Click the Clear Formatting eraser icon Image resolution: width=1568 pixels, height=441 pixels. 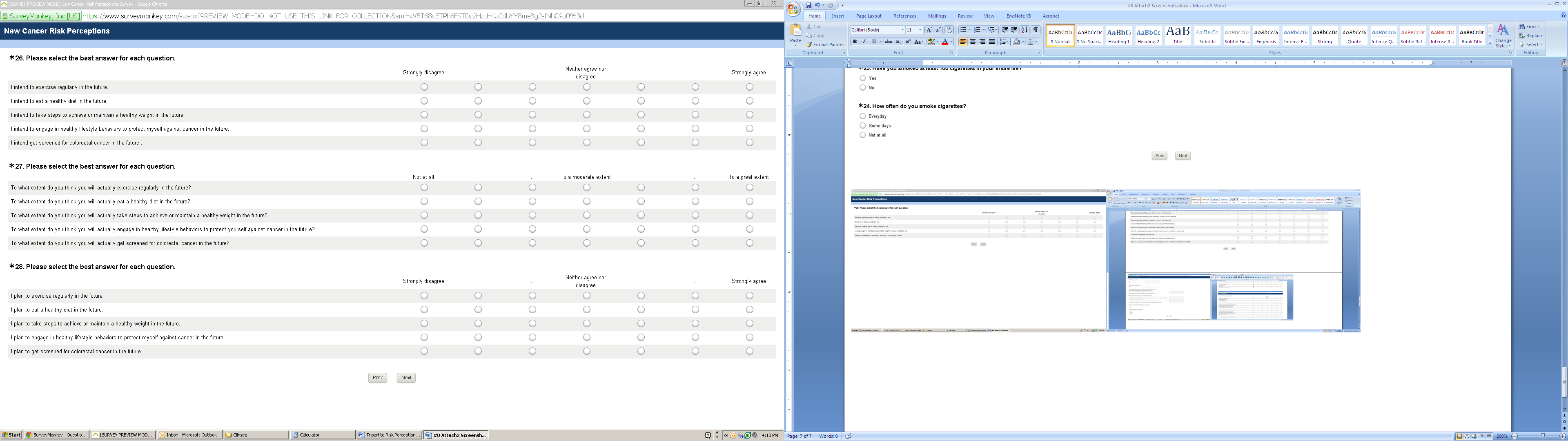pos(949,30)
